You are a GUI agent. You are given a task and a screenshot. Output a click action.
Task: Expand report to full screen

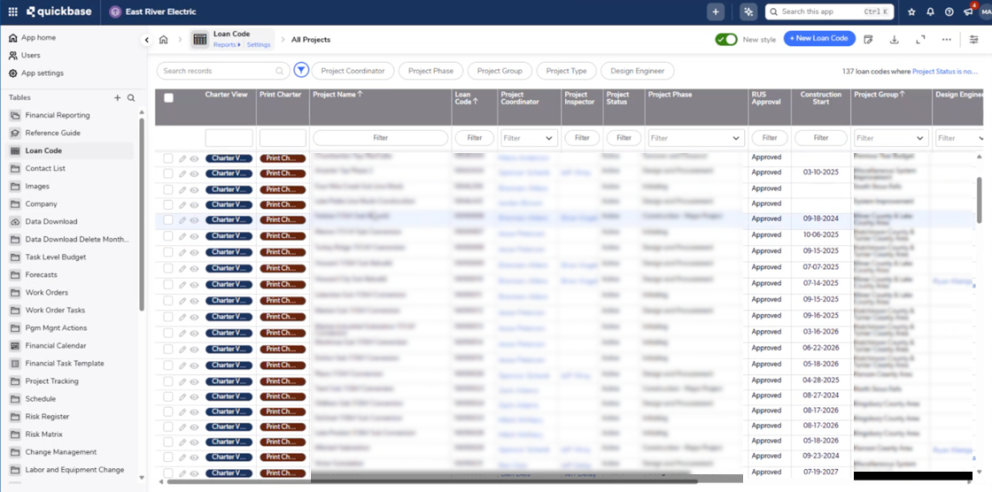point(920,40)
